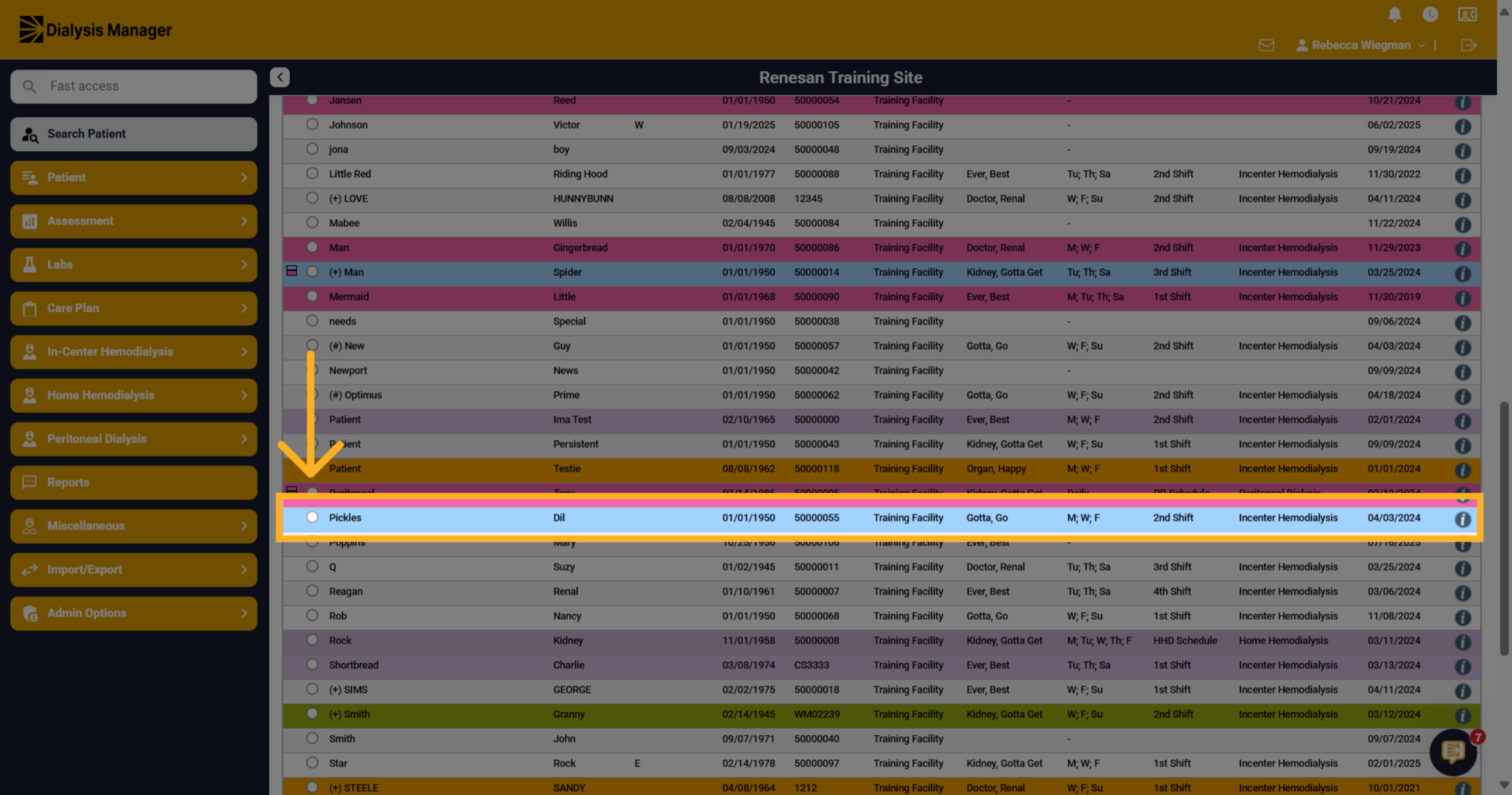Select the Shortbread Charlie radio button

(312, 665)
